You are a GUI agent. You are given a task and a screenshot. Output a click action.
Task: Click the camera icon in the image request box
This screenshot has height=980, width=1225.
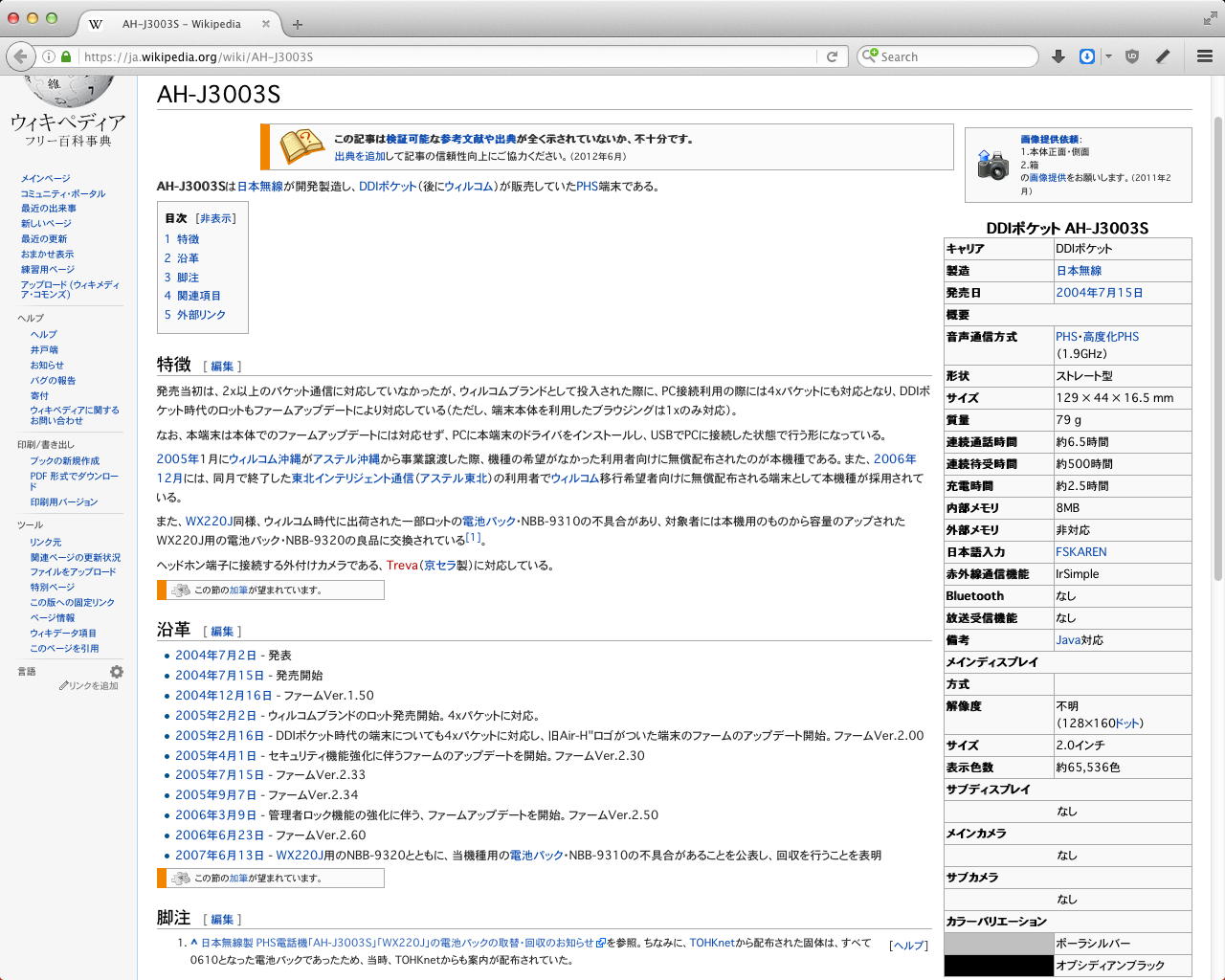click(992, 165)
